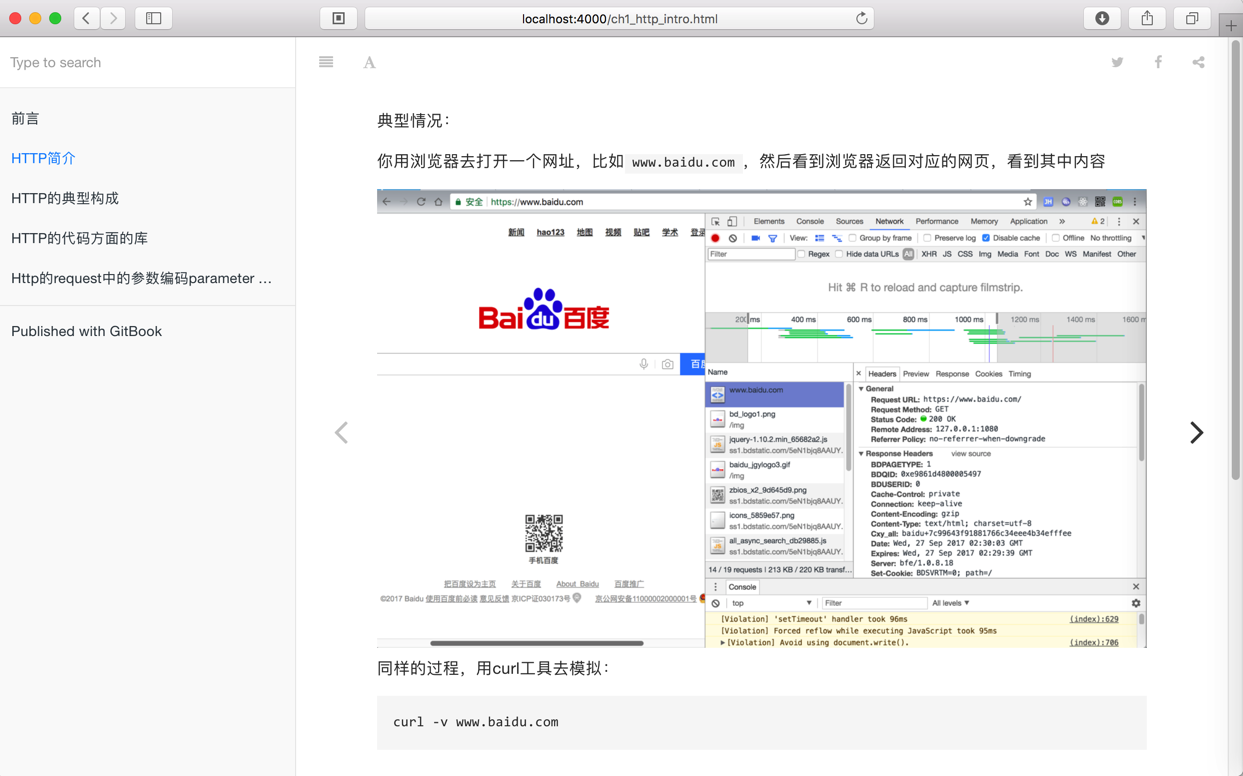This screenshot has height=776, width=1243.
Task: Go to previous chapter arrow
Action: tap(341, 432)
